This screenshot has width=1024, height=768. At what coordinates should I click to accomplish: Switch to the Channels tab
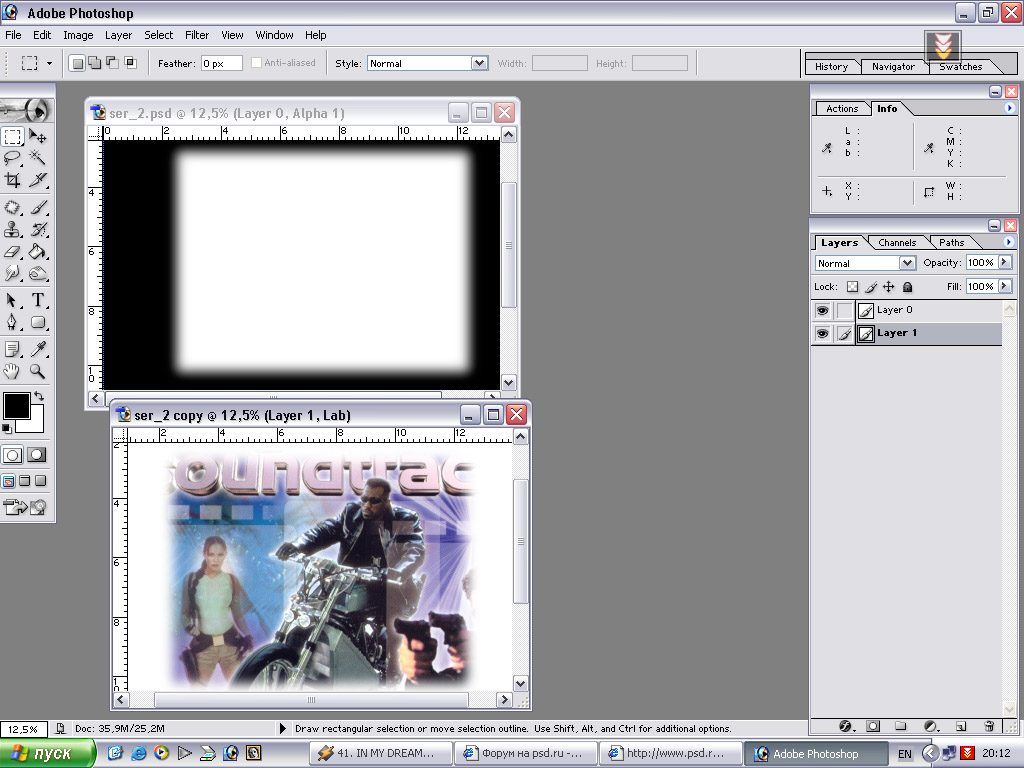point(897,242)
